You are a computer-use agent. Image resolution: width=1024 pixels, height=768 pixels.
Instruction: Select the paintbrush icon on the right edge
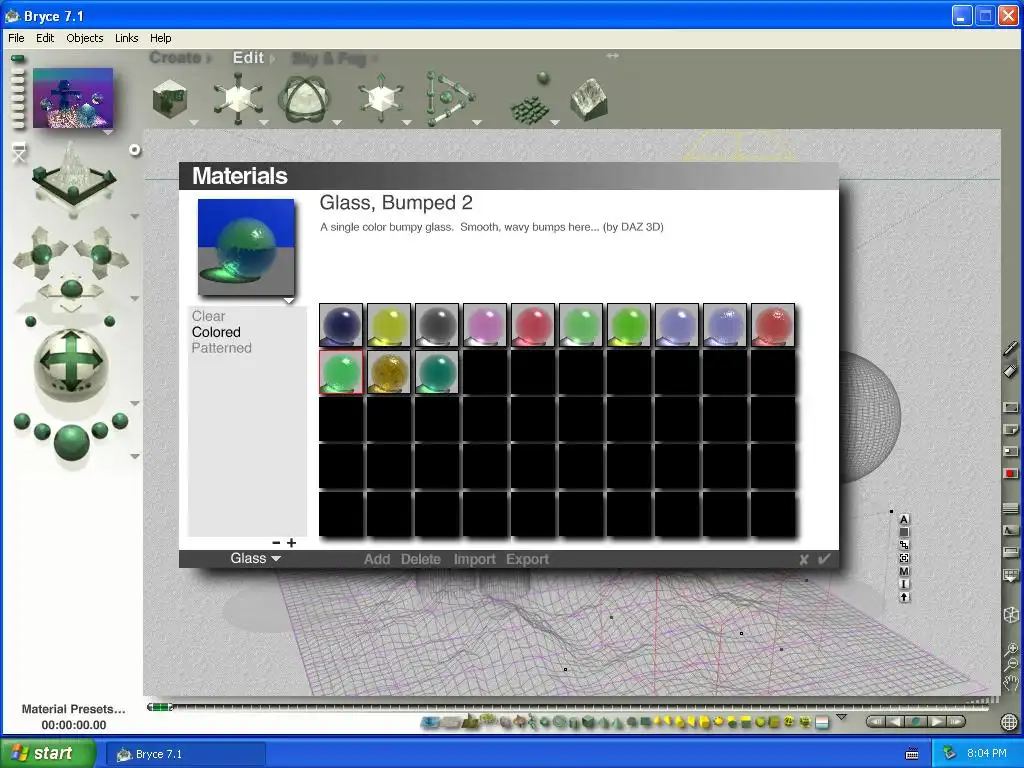coord(1010,349)
